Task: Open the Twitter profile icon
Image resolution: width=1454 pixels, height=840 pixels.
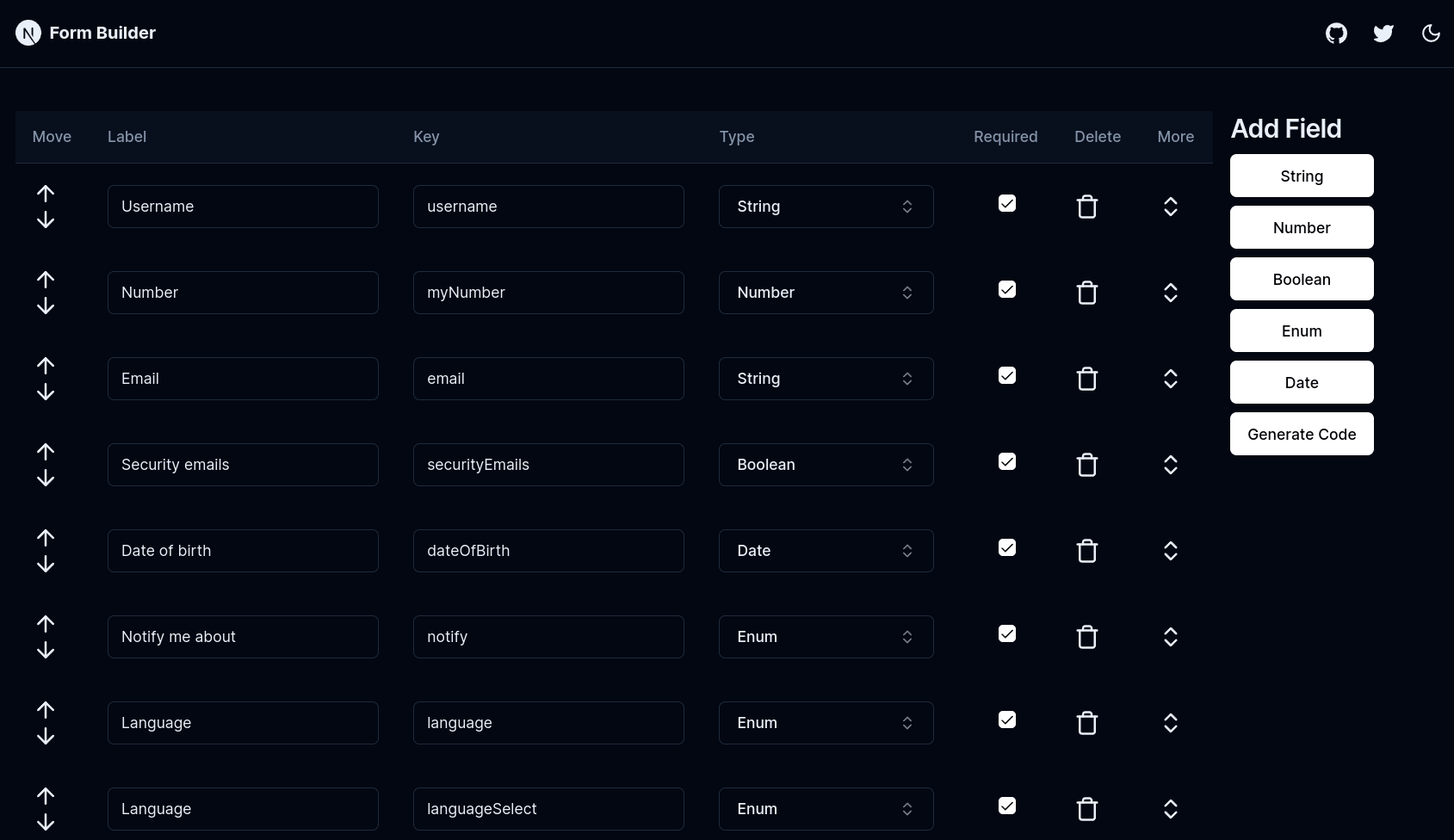Action: [1383, 33]
